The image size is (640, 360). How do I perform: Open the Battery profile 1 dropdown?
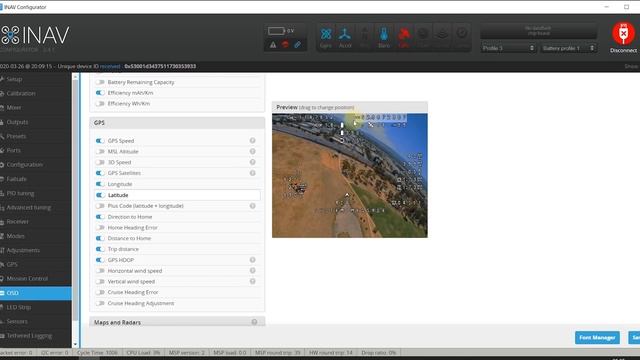[x=568, y=48]
